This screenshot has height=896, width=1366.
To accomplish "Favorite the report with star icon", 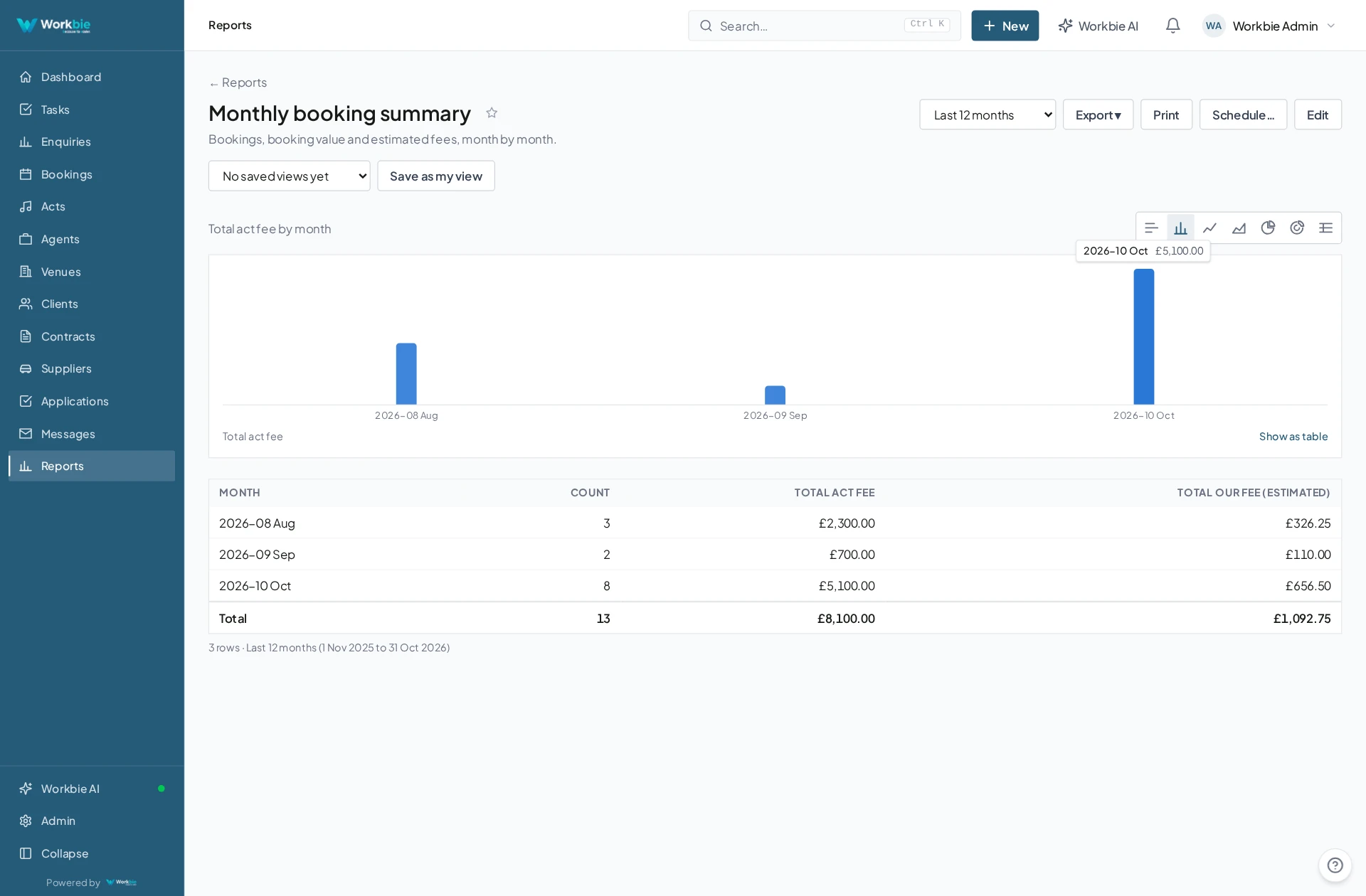I will click(492, 113).
